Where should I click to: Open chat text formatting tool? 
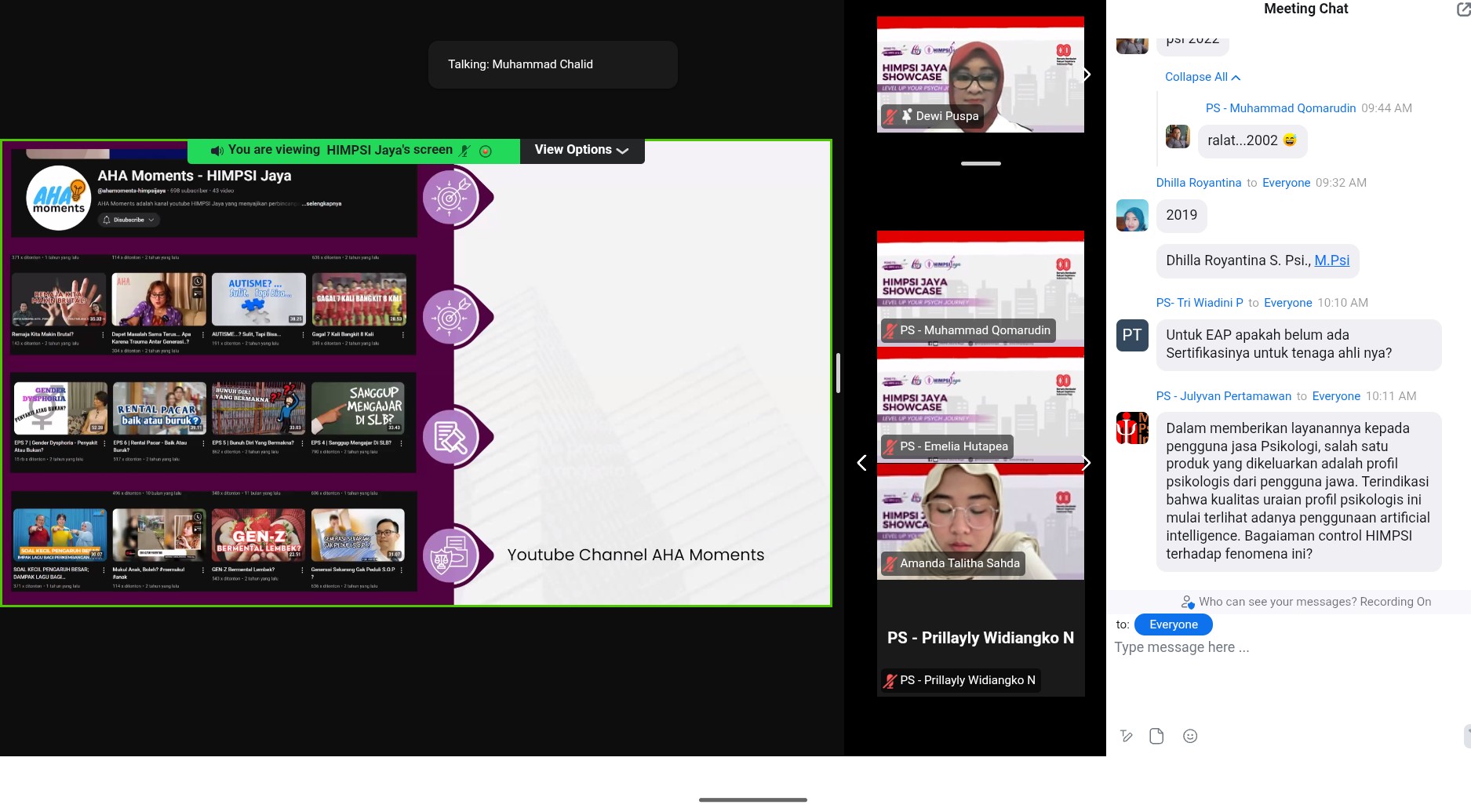[x=1127, y=736]
